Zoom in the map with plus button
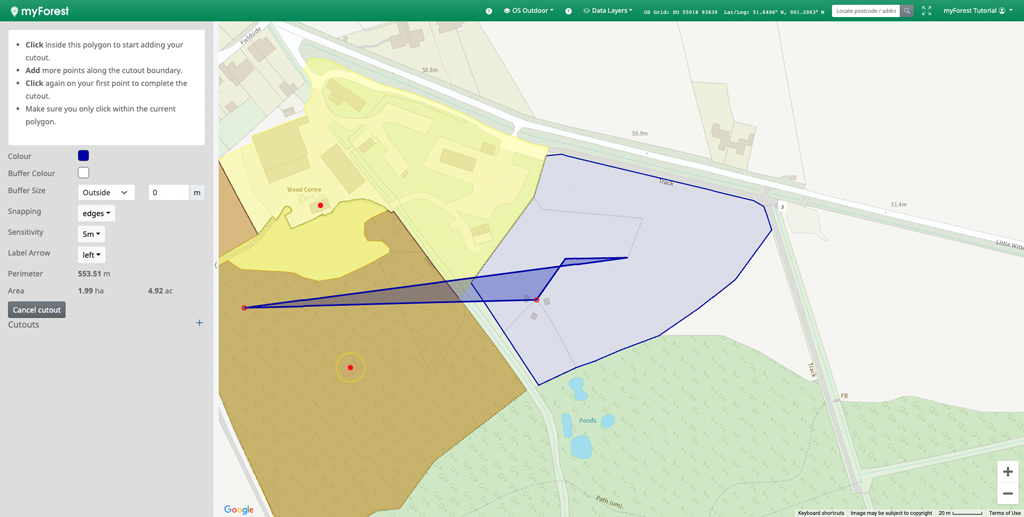Viewport: 1024px width, 517px height. pos(1007,472)
